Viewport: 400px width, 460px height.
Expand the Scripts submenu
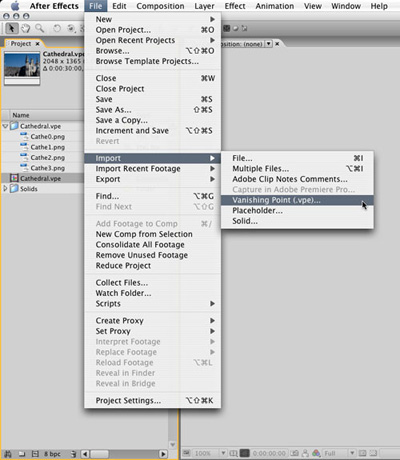pos(153,304)
